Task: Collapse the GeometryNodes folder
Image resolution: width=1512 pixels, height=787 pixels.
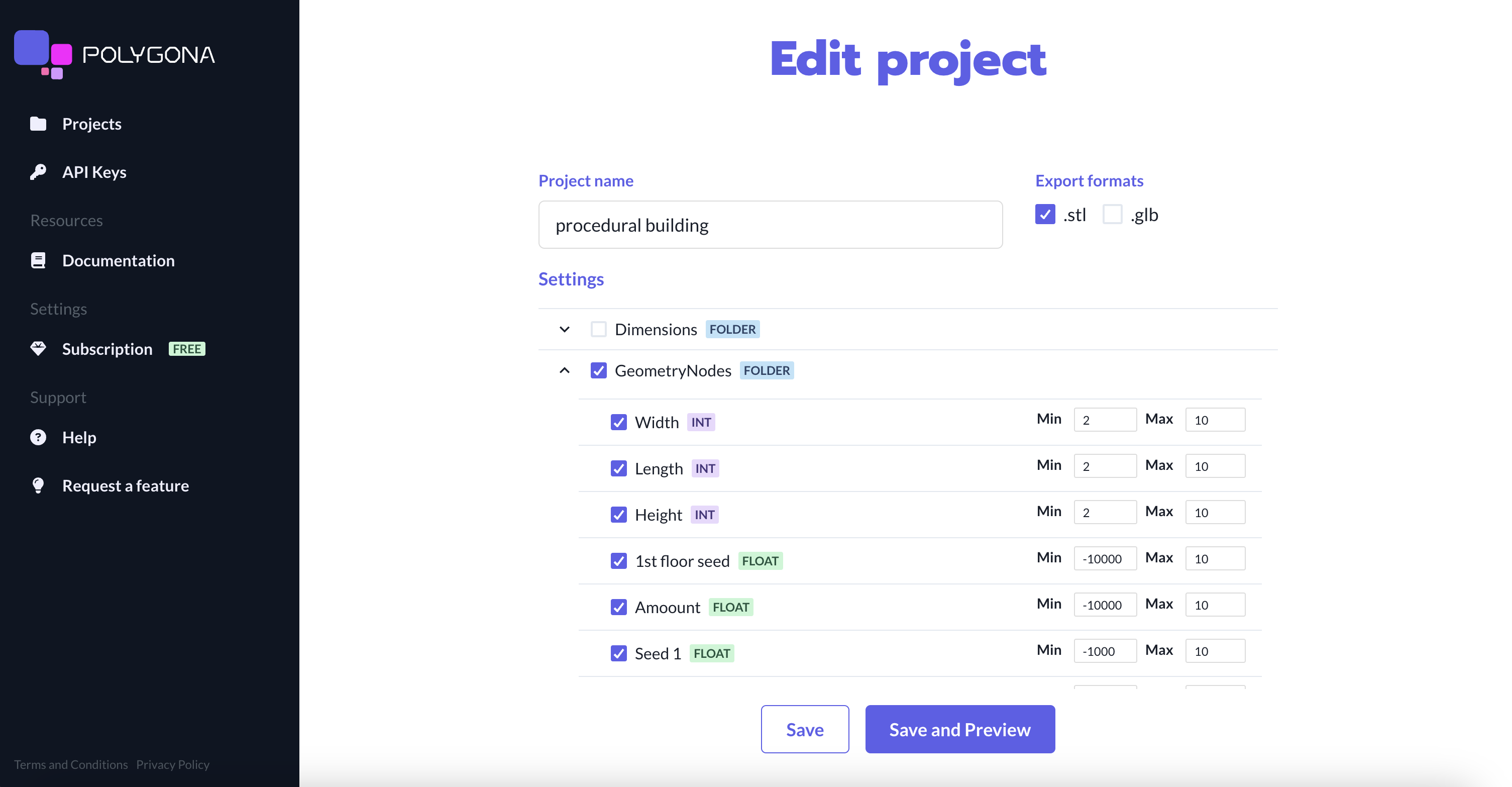Action: [x=564, y=370]
